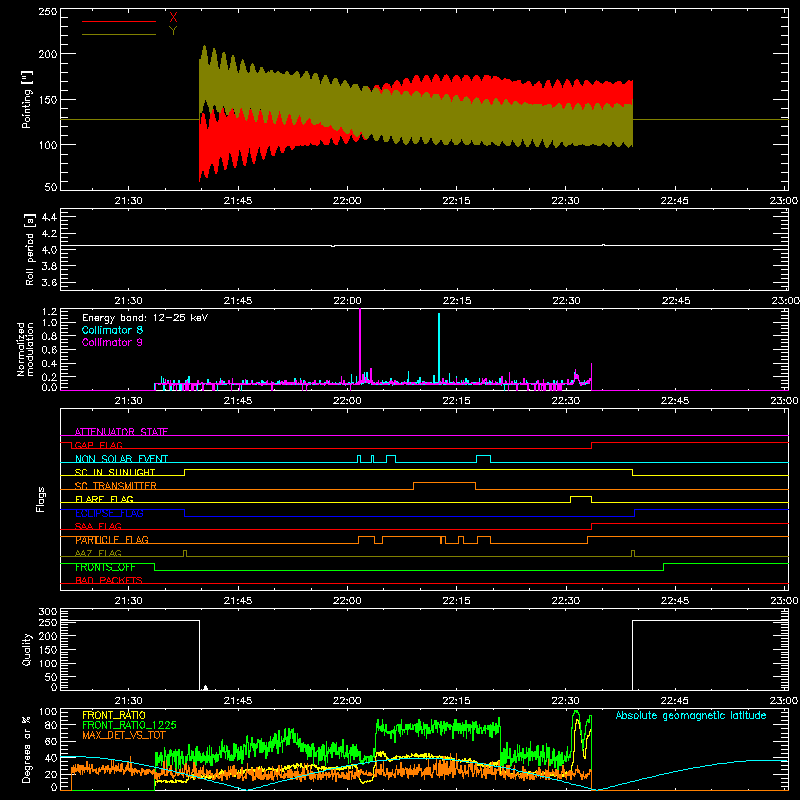Image resolution: width=800 pixels, height=800 pixels.
Task: Click 'Absolute geomagnetic latitude' label
Action: (691, 715)
